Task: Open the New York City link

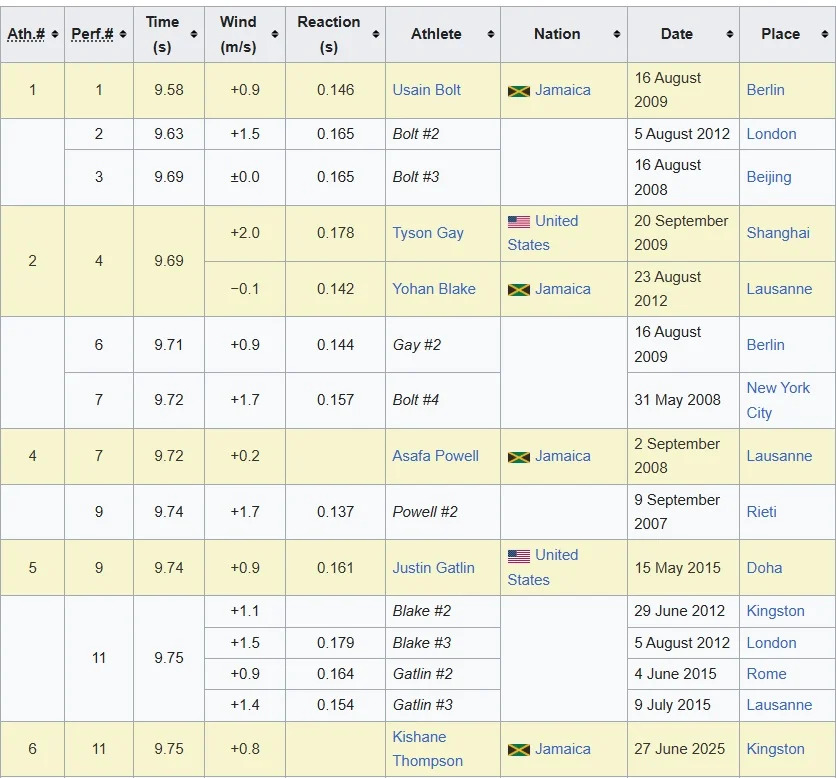Action: [778, 400]
